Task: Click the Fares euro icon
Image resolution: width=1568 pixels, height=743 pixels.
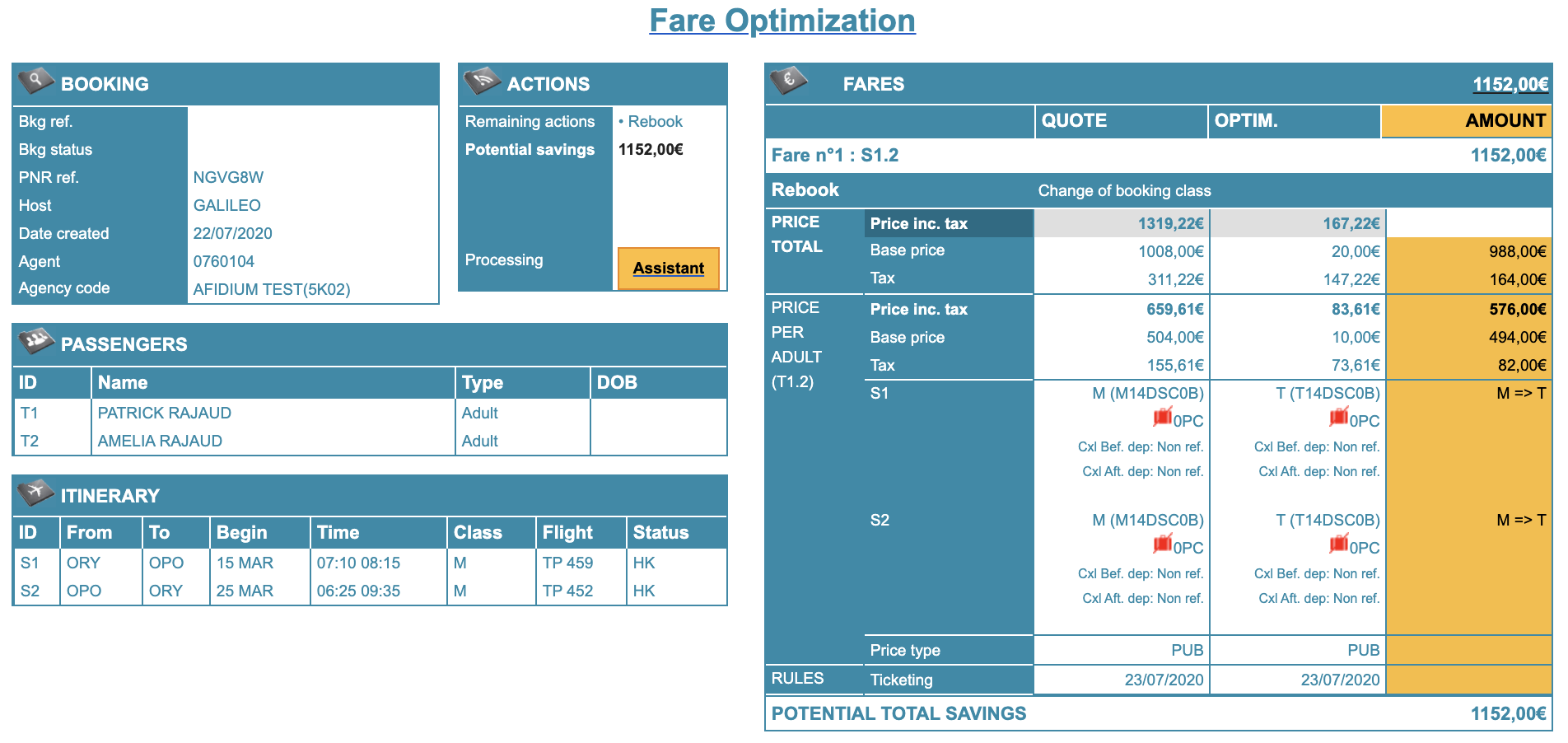Action: 788,81
